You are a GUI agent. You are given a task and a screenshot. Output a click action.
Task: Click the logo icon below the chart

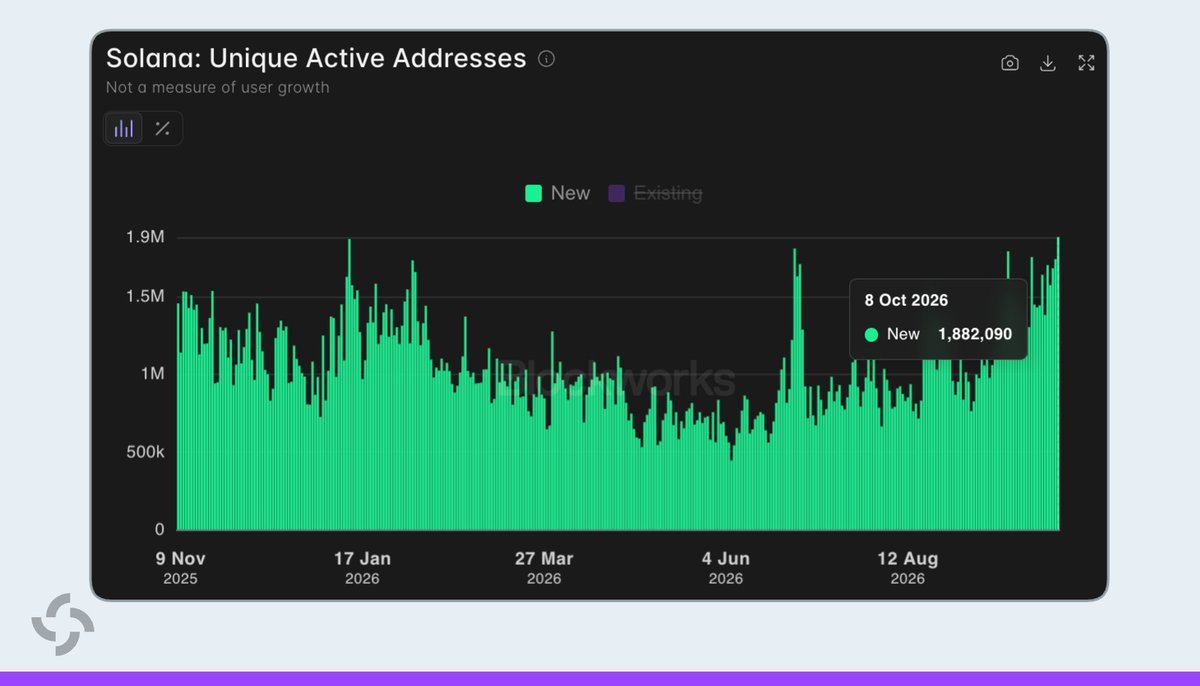(x=63, y=624)
